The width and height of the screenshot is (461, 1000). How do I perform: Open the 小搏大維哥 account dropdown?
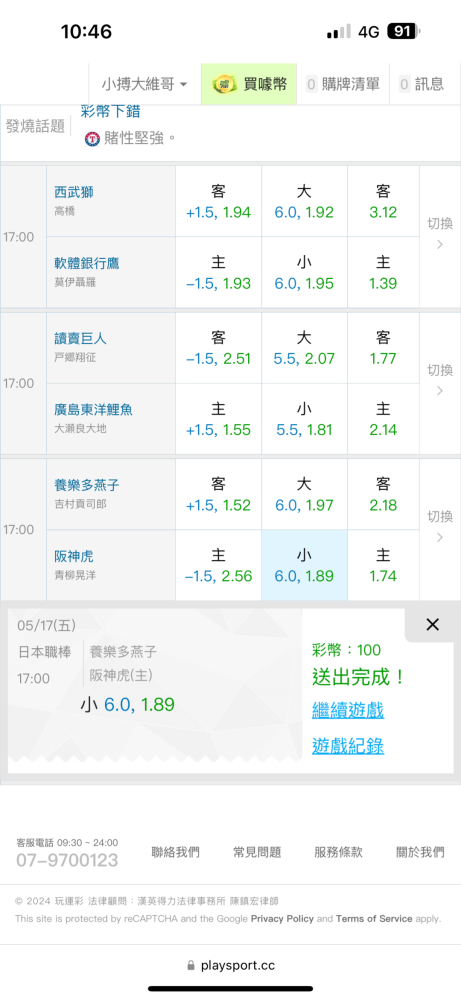tap(144, 84)
